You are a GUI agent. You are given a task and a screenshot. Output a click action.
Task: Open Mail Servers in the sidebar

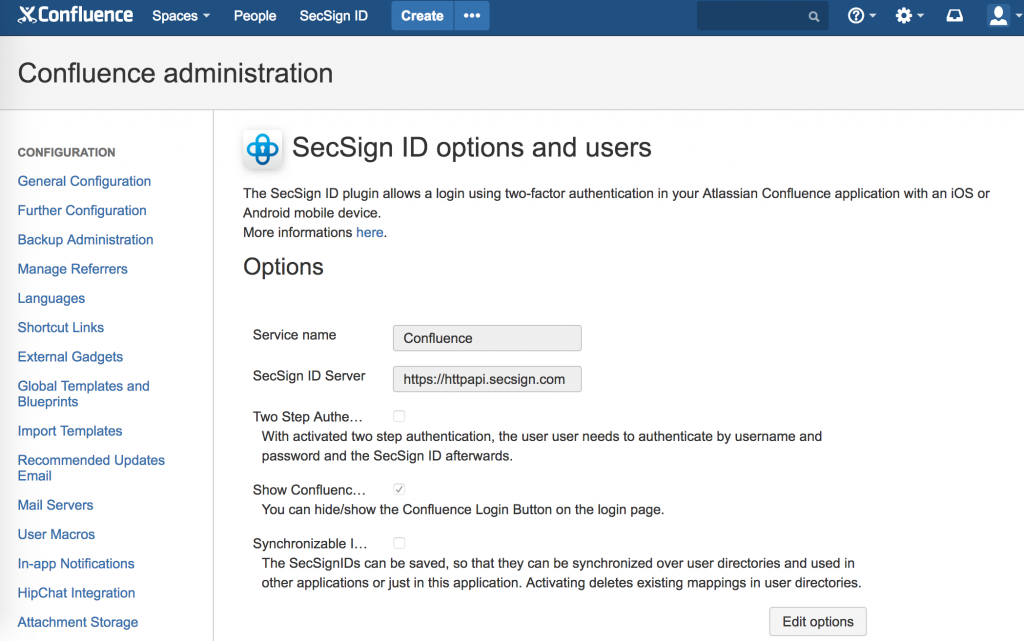coord(55,505)
